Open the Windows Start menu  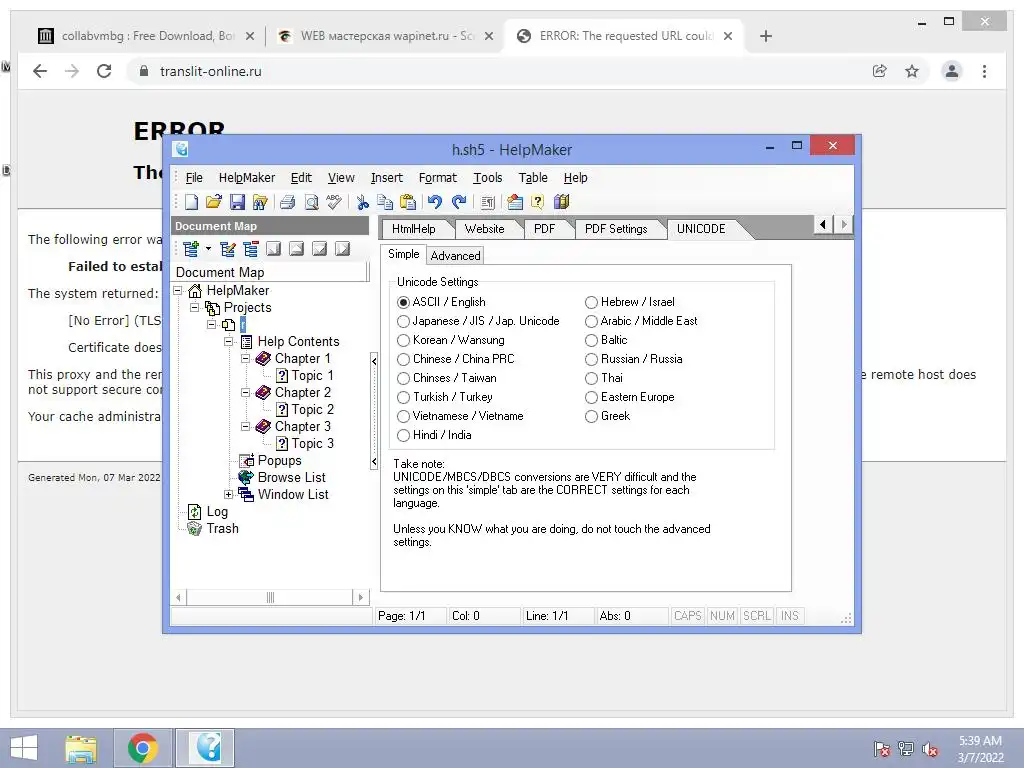(x=24, y=748)
